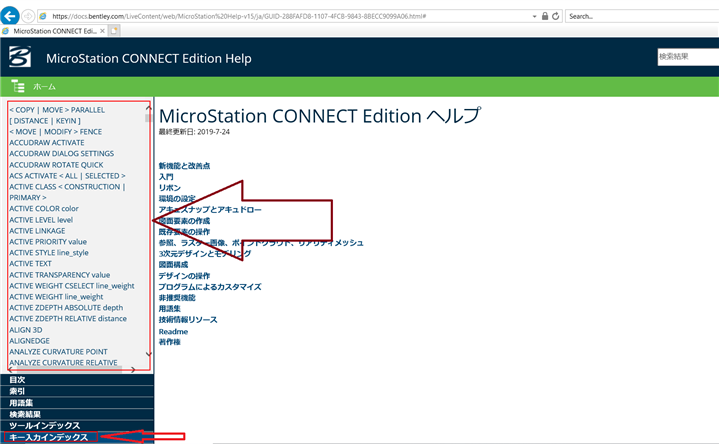
Task: Open ANALYZE CURVATURE RELATIVE entry
Action: coord(63,363)
